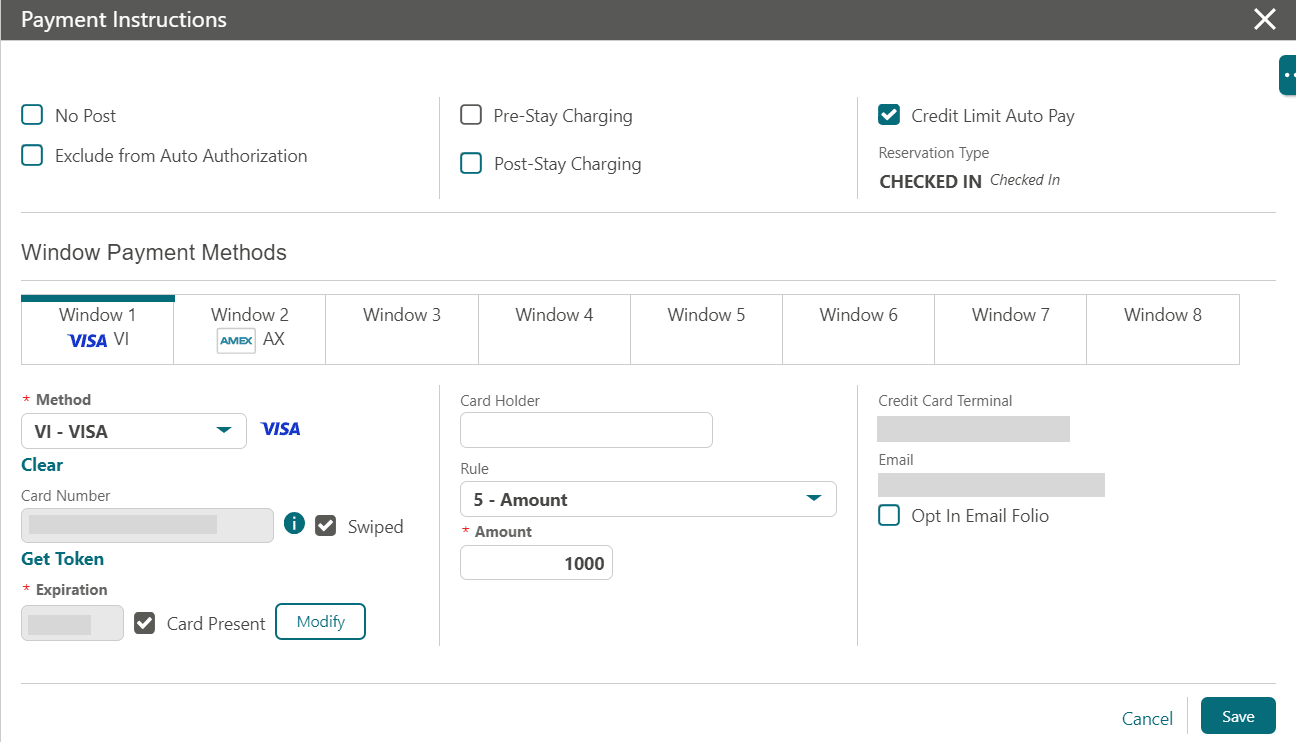Enable the No Post checkbox
The height and width of the screenshot is (742, 1296).
click(x=31, y=115)
